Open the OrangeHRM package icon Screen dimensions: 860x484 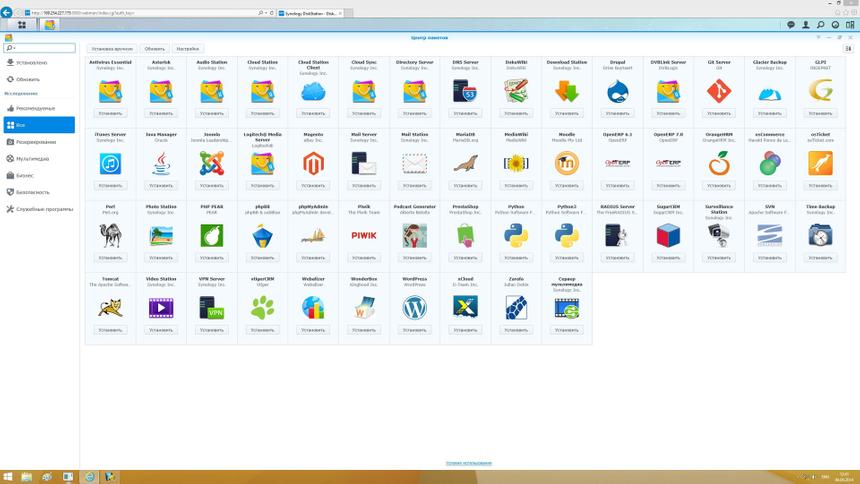[719, 164]
